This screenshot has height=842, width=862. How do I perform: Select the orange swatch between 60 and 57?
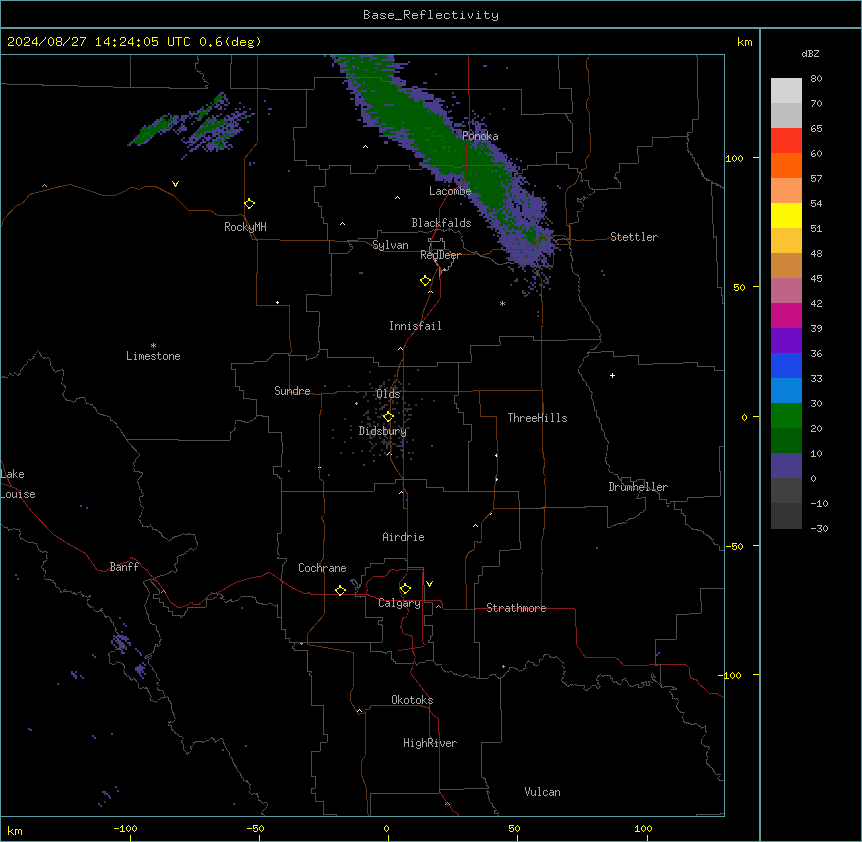click(786, 165)
